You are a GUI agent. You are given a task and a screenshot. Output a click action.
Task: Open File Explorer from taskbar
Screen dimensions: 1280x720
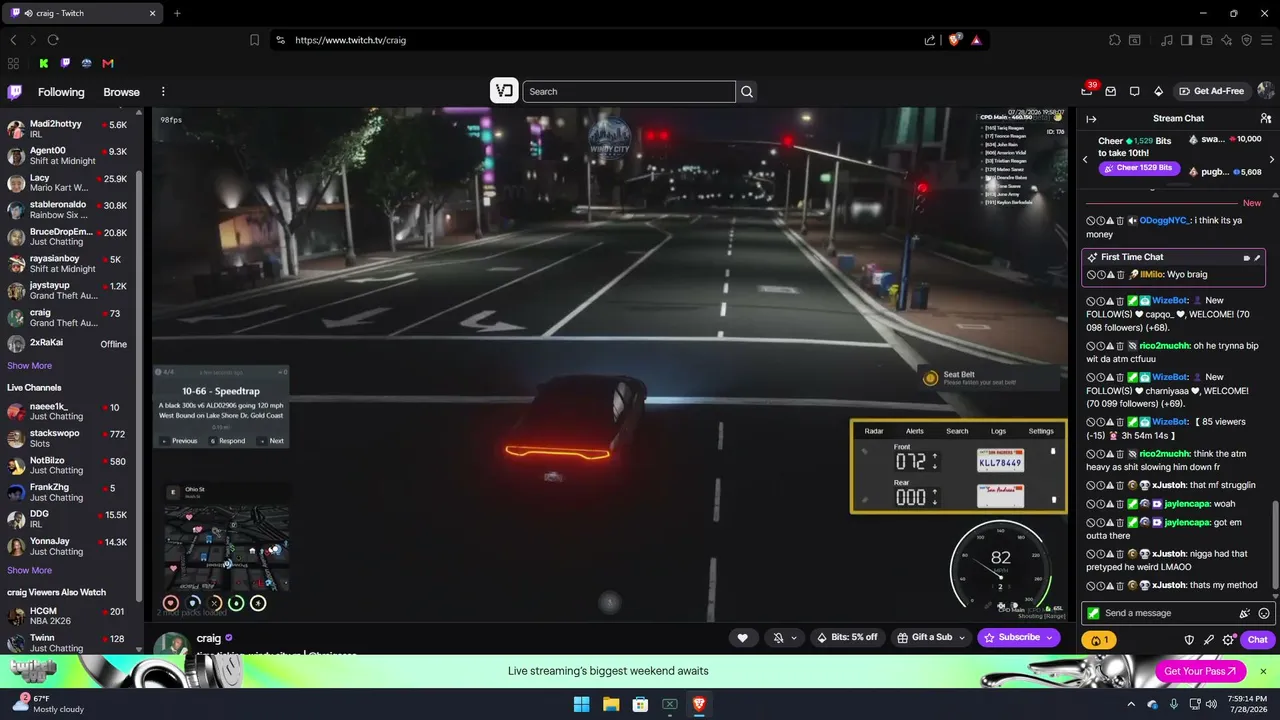pos(611,704)
